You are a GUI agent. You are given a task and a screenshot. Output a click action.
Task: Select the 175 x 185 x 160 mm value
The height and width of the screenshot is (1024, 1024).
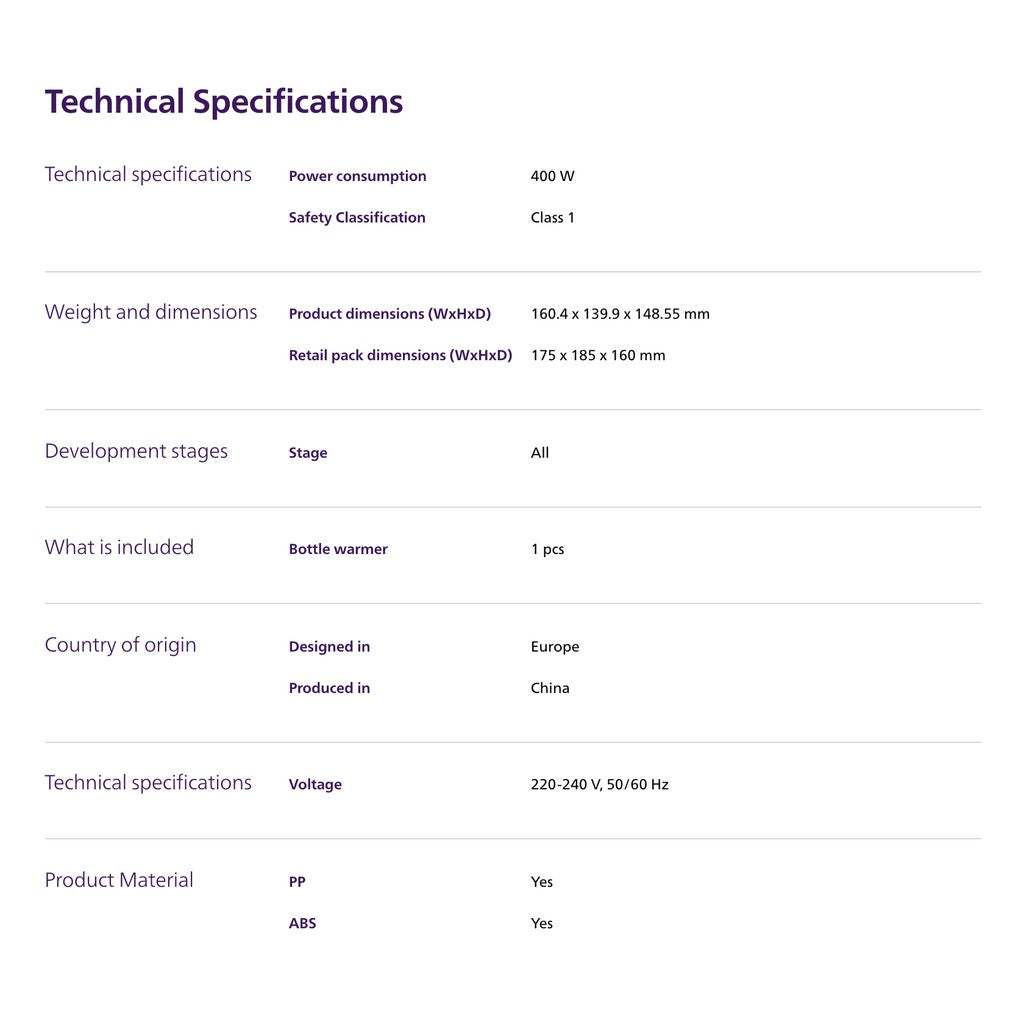coord(598,355)
